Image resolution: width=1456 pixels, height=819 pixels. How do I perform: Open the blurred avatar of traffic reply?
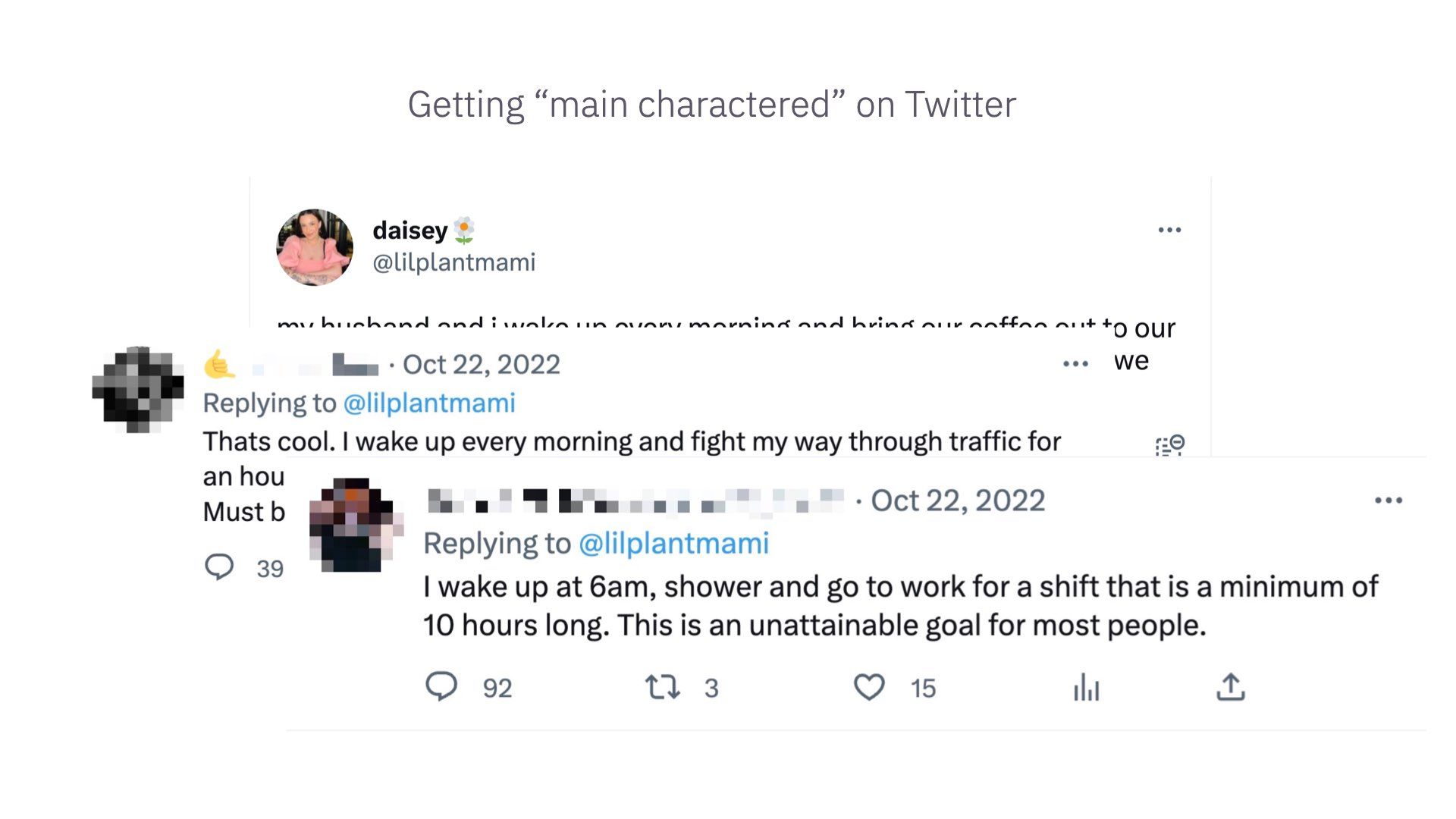(138, 389)
